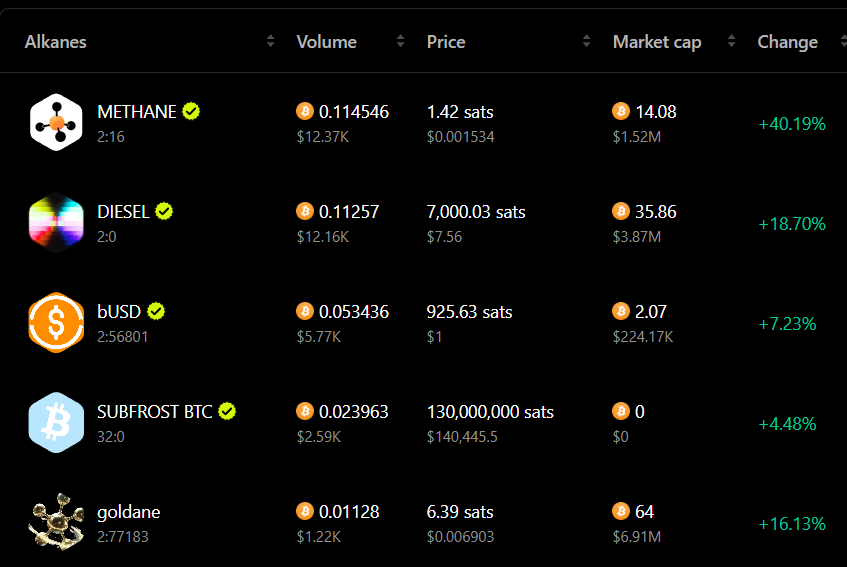Click goldane price 6.39 sats

pos(460,511)
